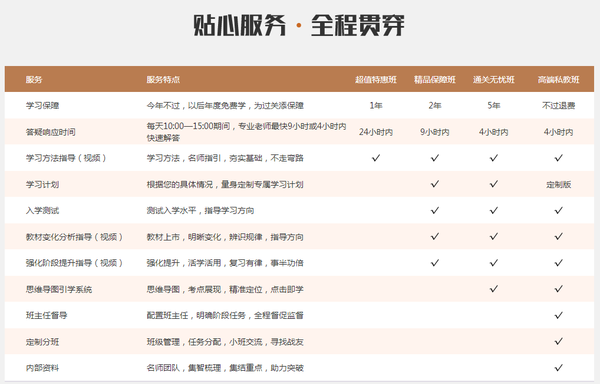Click 精品保障班 checkmark for 强化阶段提升指导
This screenshot has width=600, height=384.
click(x=435, y=262)
